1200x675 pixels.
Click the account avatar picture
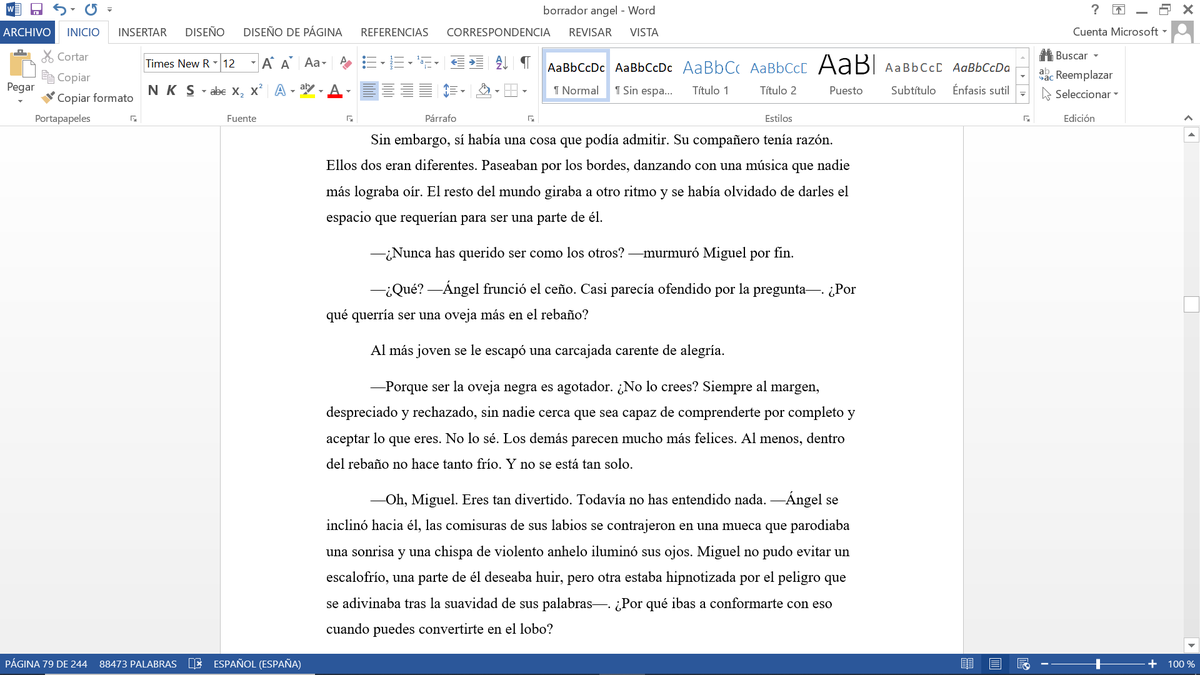(1183, 32)
